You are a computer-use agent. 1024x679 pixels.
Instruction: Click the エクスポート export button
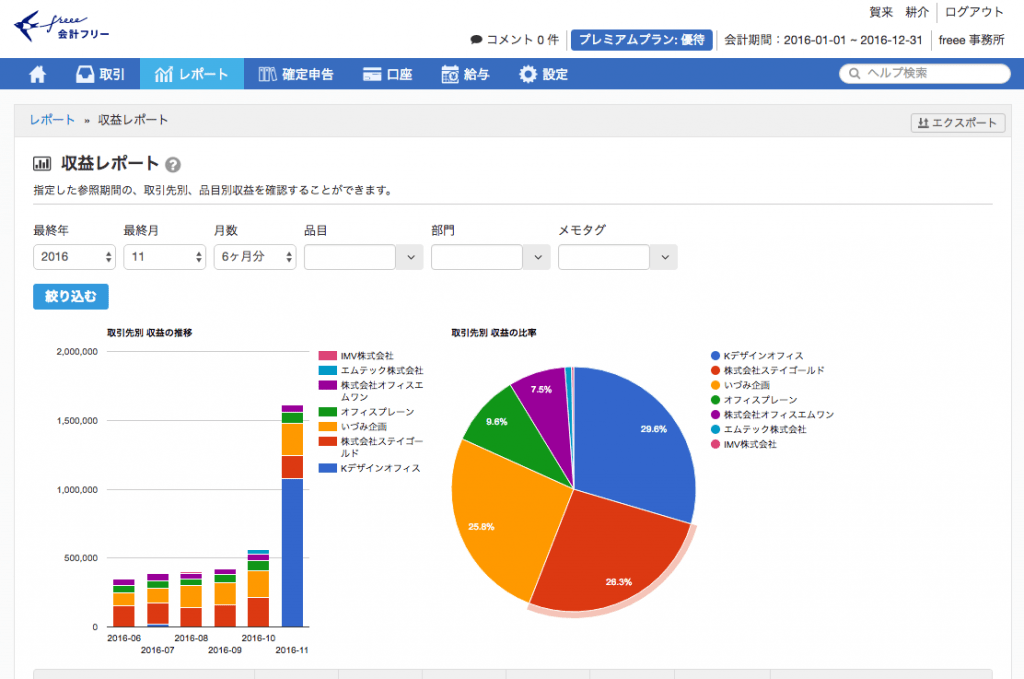957,123
